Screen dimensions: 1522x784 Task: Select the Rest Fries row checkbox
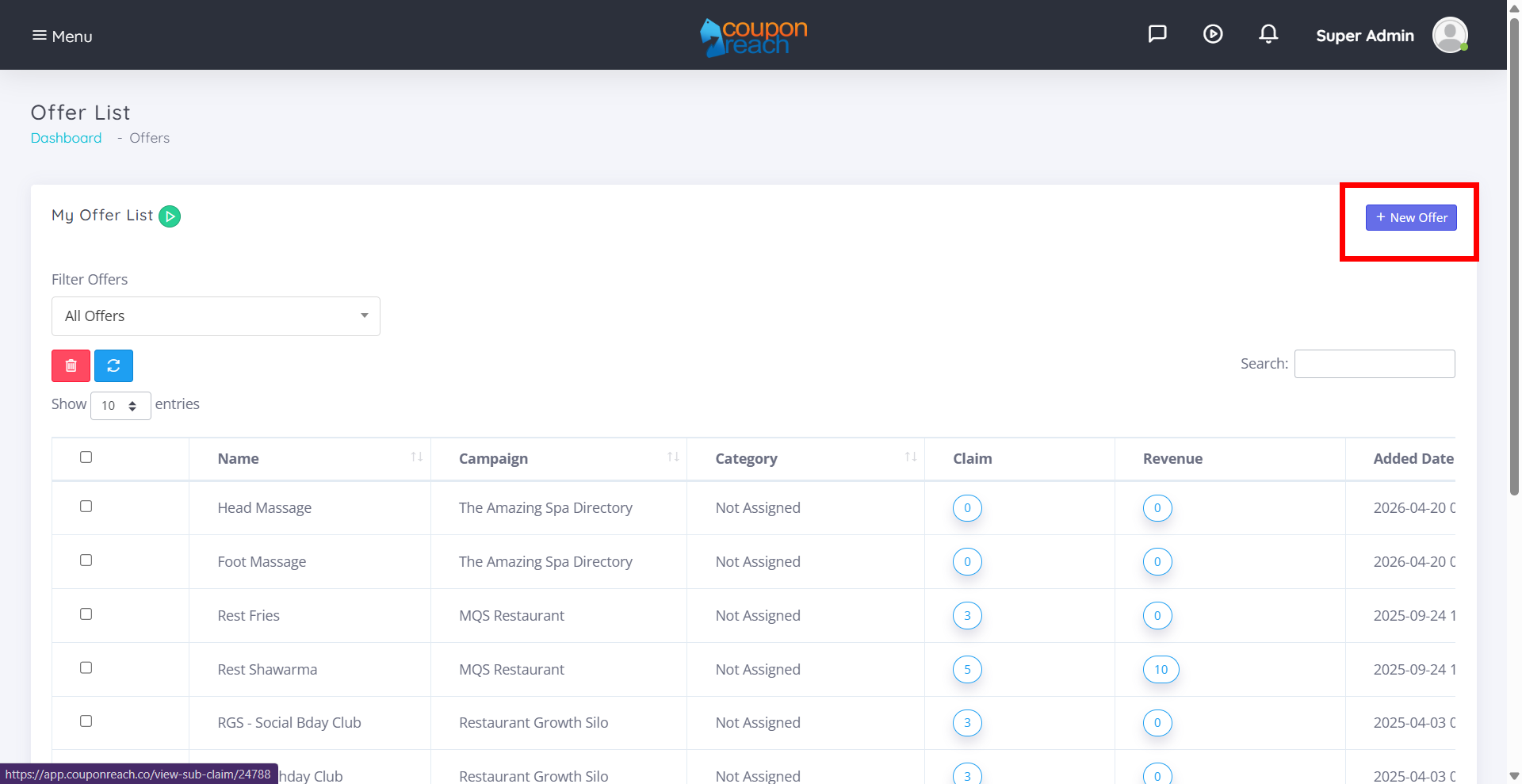[86, 614]
